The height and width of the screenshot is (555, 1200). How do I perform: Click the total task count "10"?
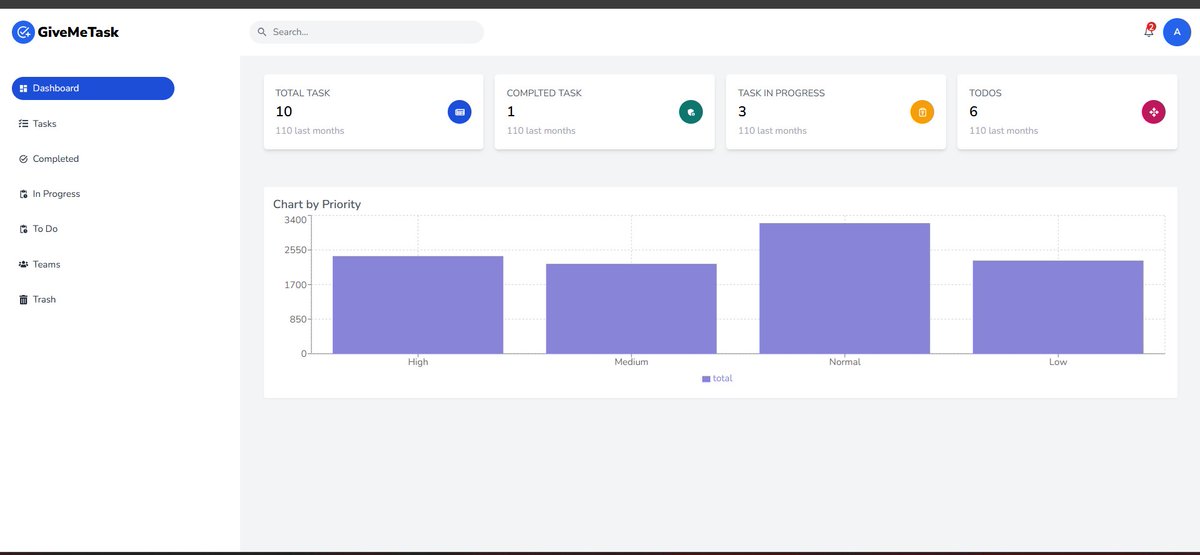284,111
